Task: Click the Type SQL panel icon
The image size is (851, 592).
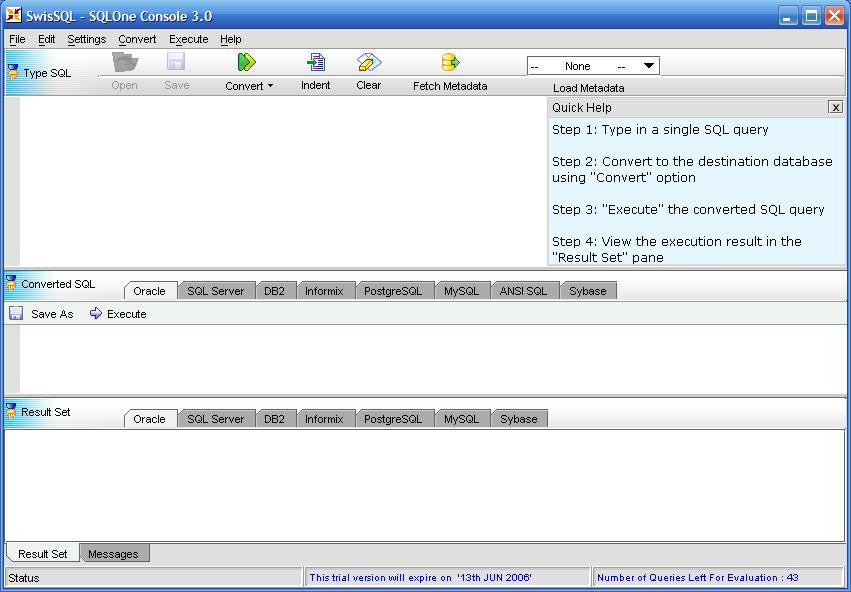Action: 14,72
